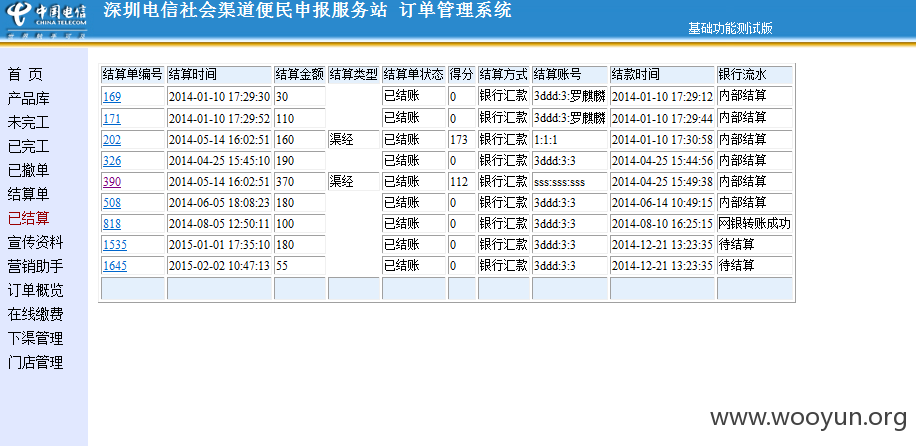The height and width of the screenshot is (446, 916).
Task: Open settlement order 171
Action: pyautogui.click(x=112, y=119)
